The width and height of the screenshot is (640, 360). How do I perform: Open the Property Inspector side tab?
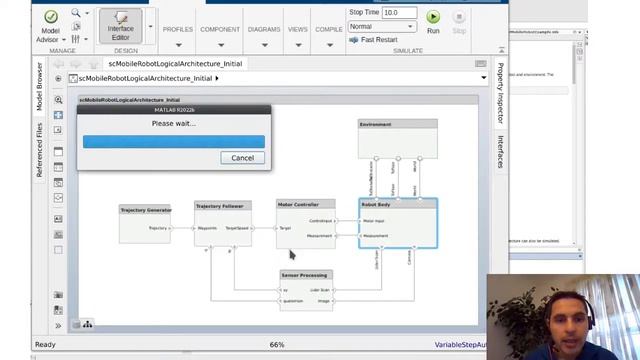click(500, 93)
